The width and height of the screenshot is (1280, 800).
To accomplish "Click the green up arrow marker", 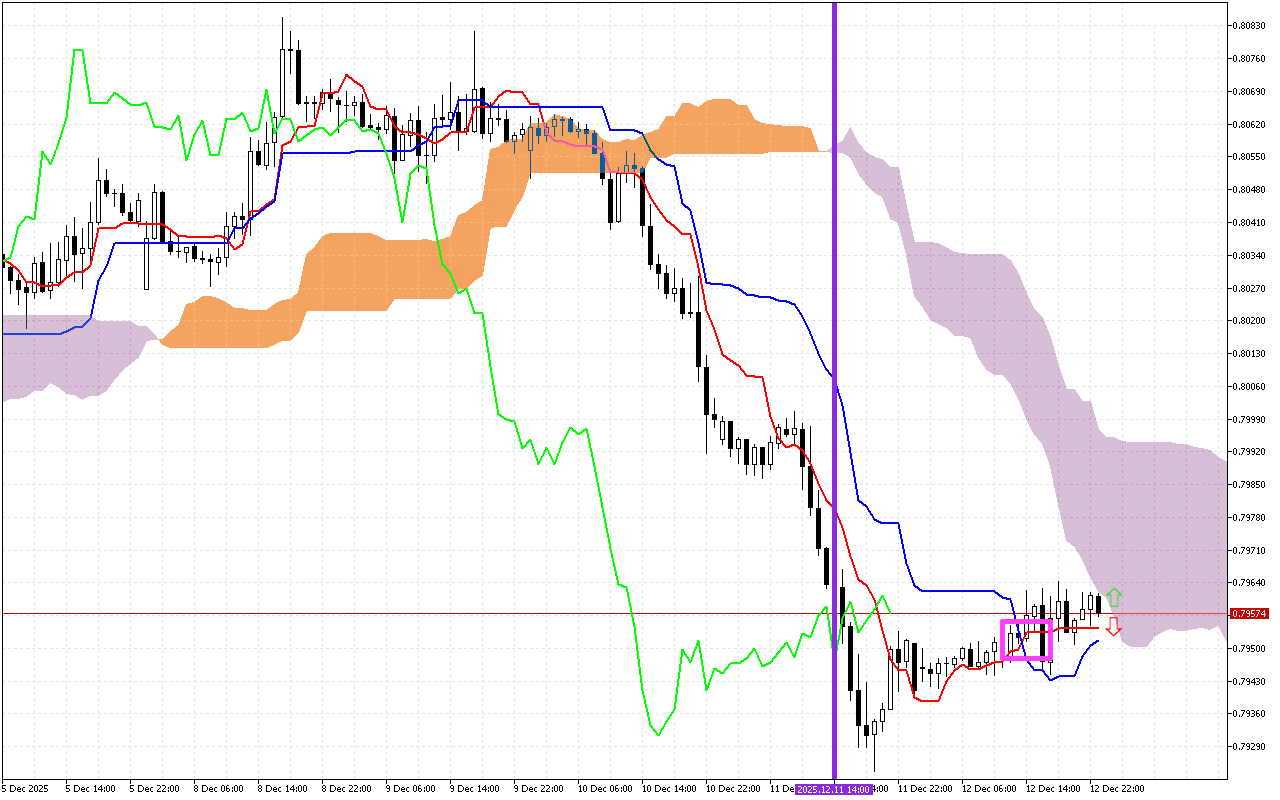I will click(x=1114, y=598).
